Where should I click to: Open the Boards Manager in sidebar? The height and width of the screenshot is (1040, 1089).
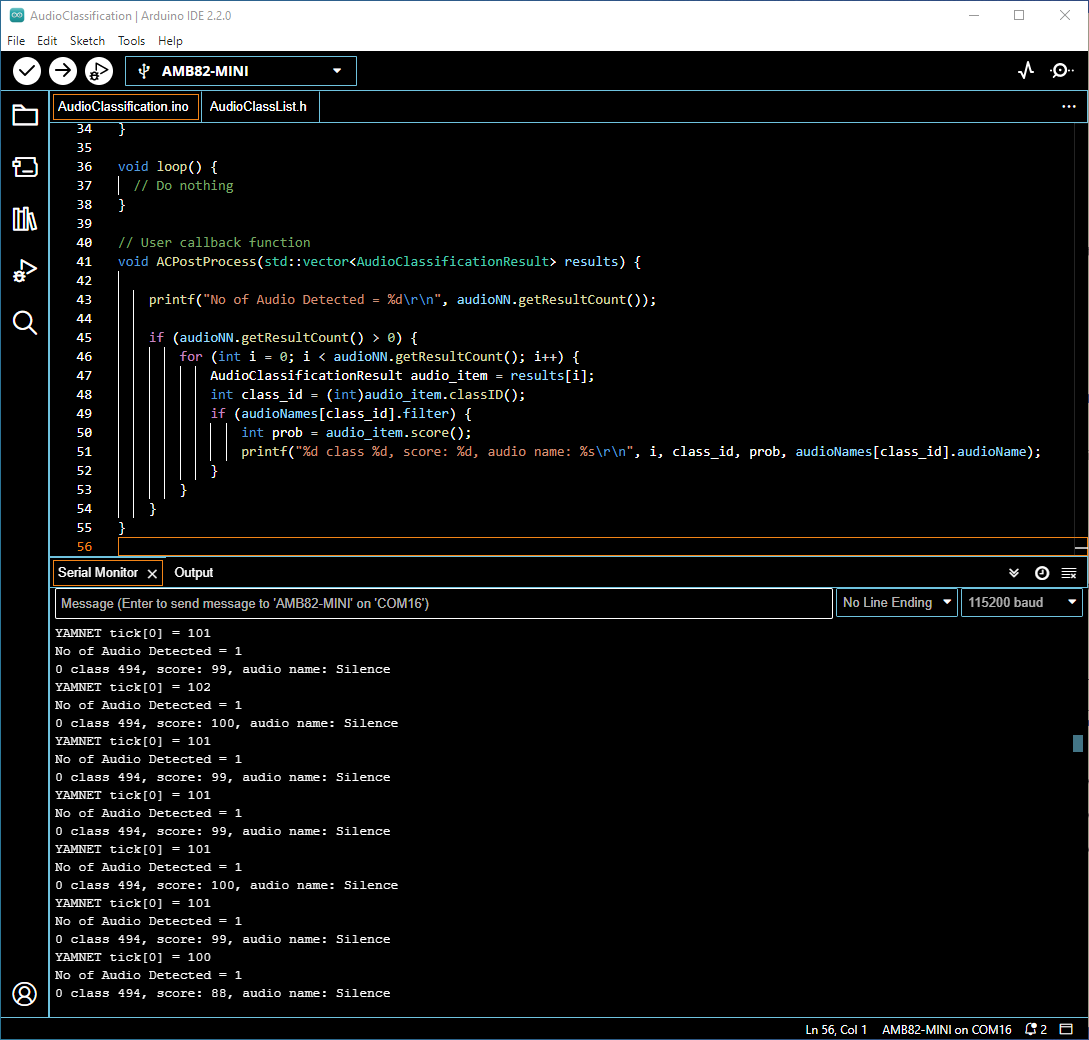click(25, 167)
